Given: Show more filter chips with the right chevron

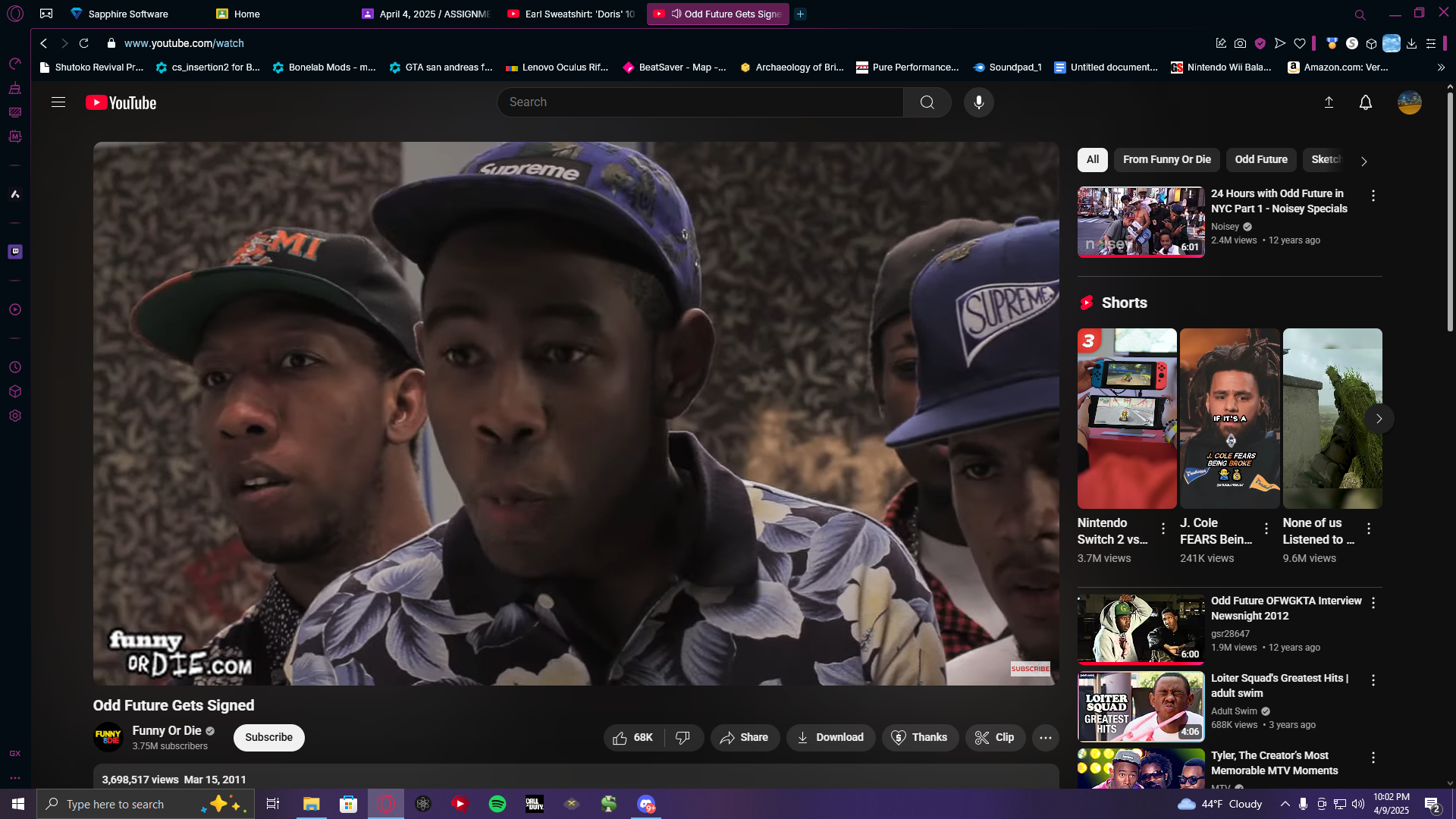Looking at the screenshot, I should (1363, 161).
